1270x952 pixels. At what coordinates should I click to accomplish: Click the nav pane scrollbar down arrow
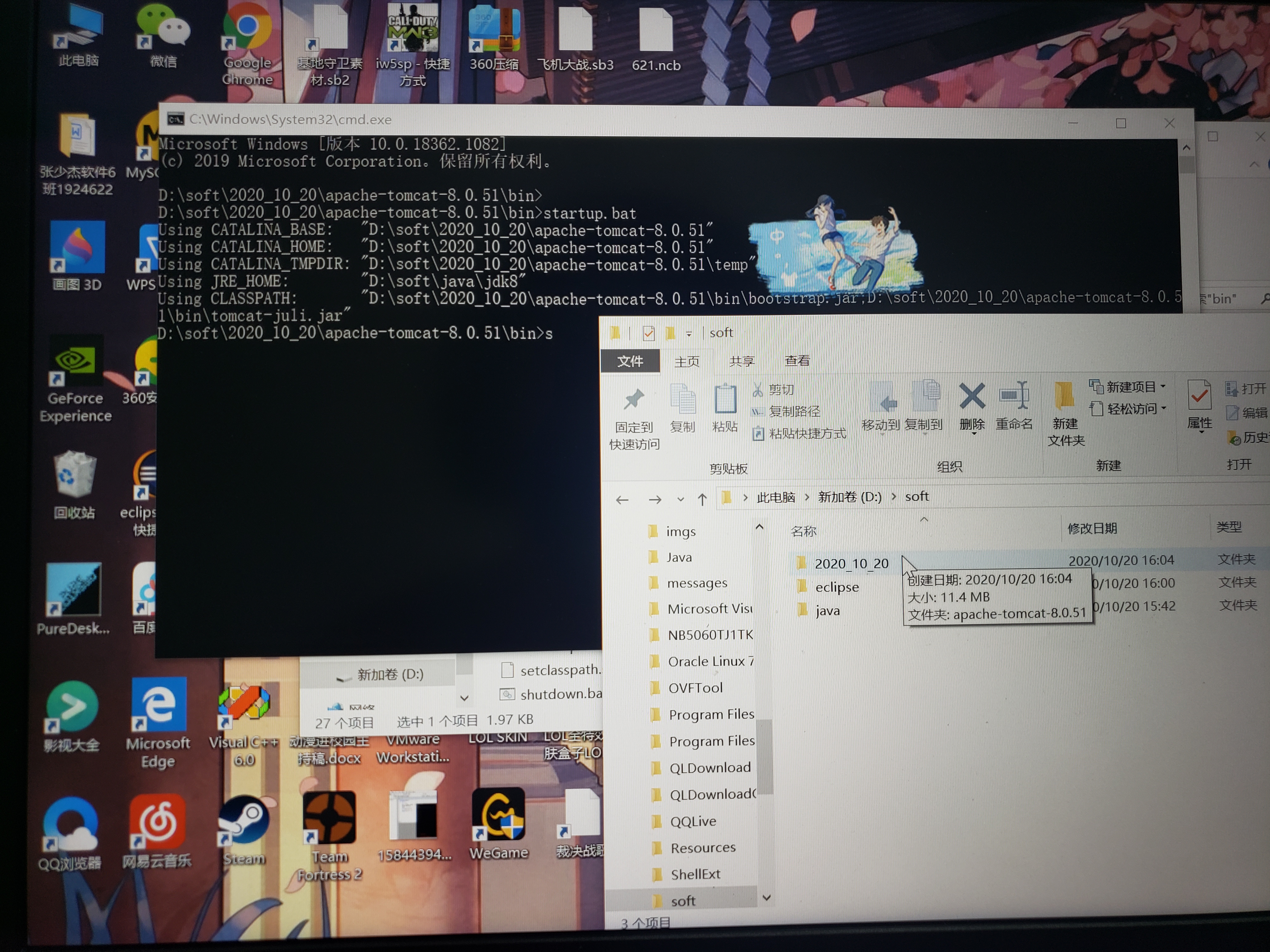[766, 898]
